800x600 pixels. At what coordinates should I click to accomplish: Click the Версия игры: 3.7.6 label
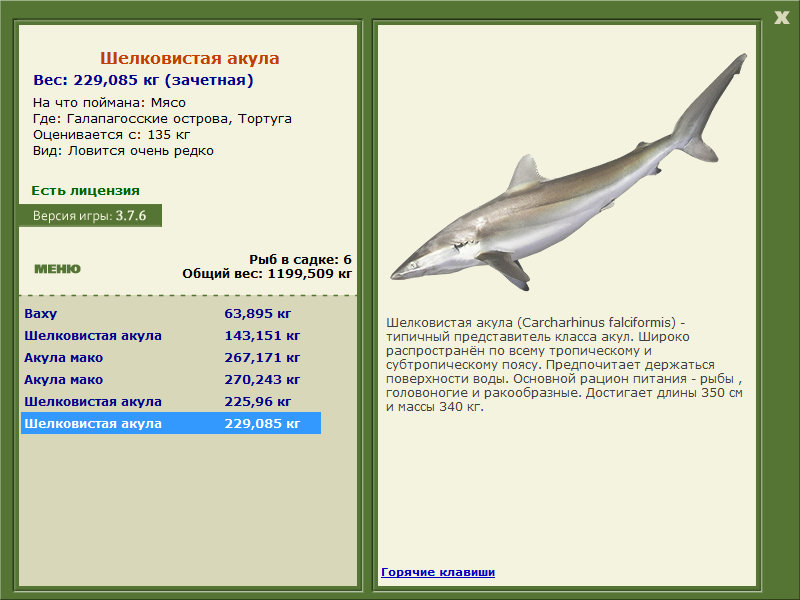[x=90, y=215]
